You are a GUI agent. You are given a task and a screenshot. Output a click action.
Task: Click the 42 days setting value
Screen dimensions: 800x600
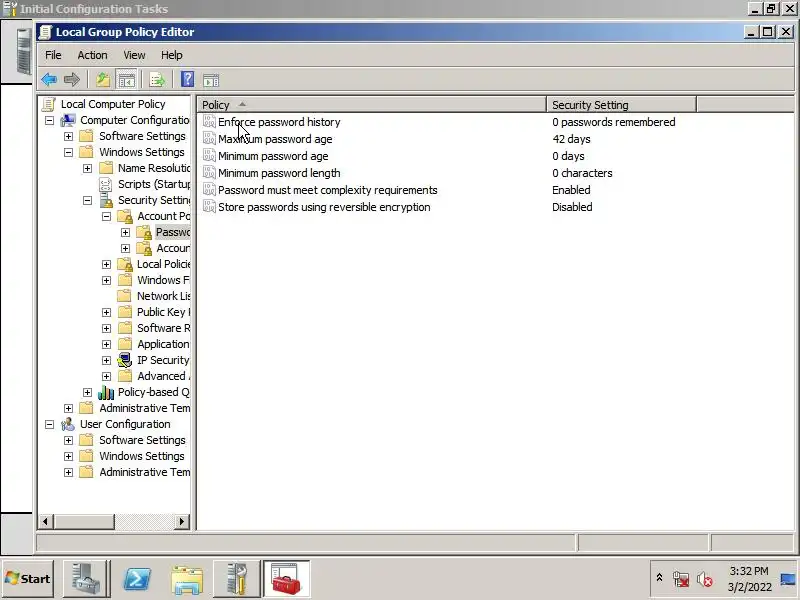(571, 139)
